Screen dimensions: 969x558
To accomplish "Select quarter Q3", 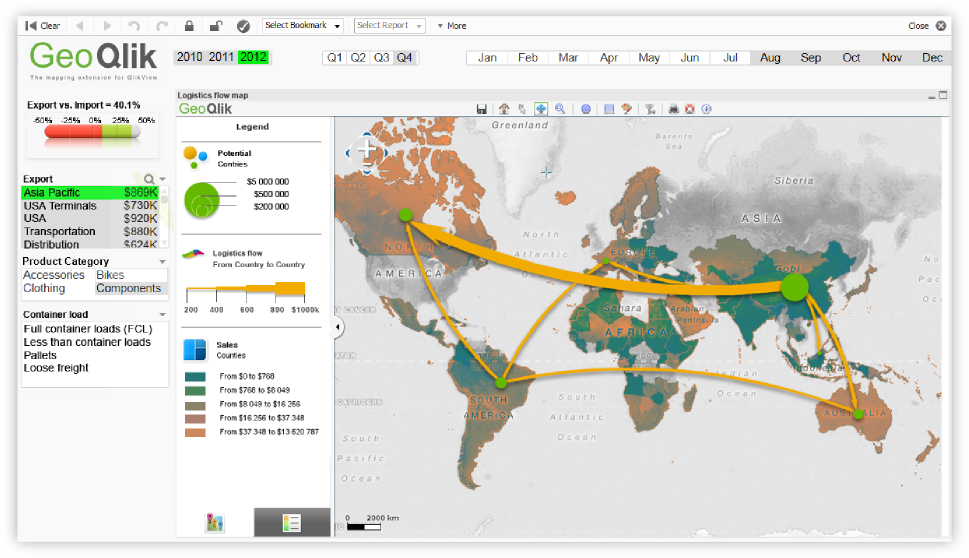I will click(381, 58).
